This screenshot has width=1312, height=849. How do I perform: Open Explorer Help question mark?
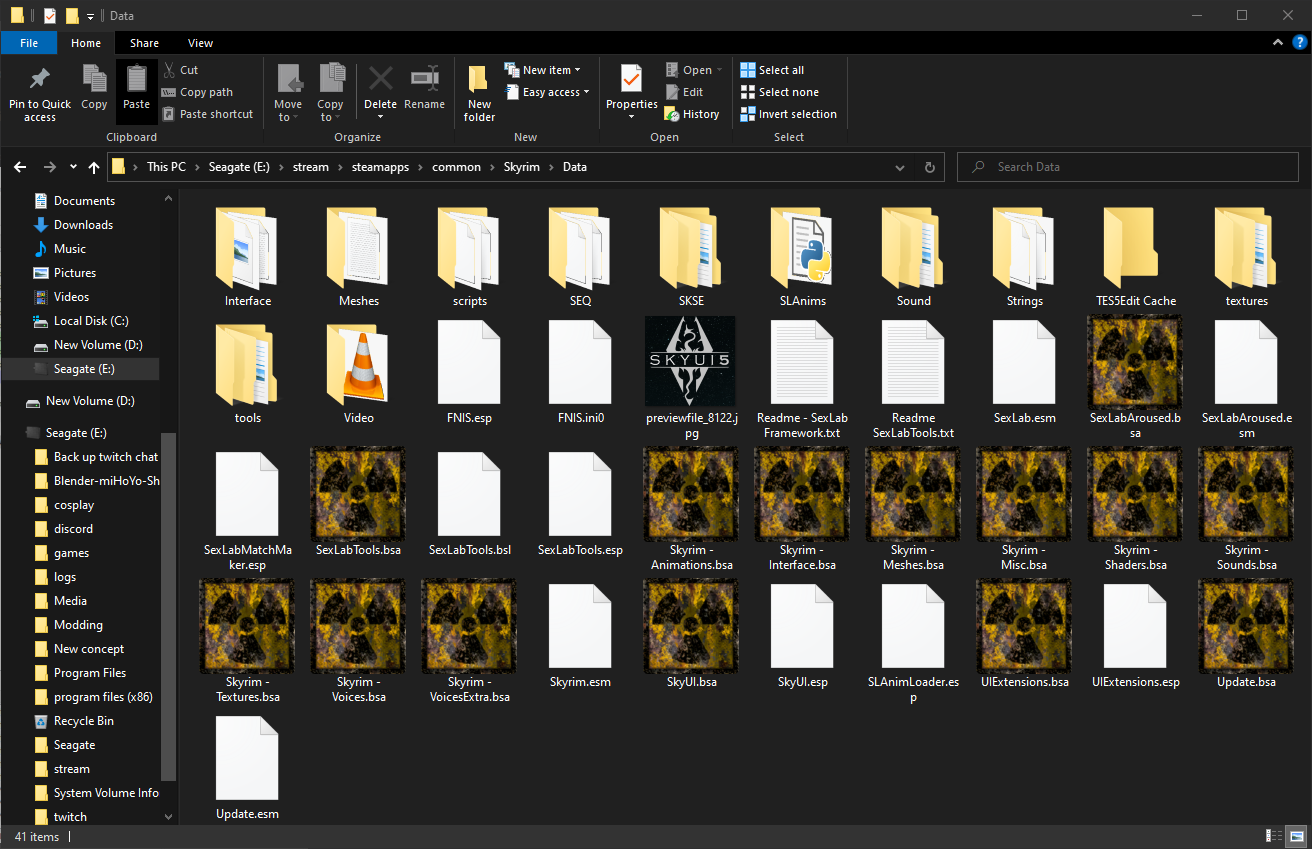[1300, 43]
